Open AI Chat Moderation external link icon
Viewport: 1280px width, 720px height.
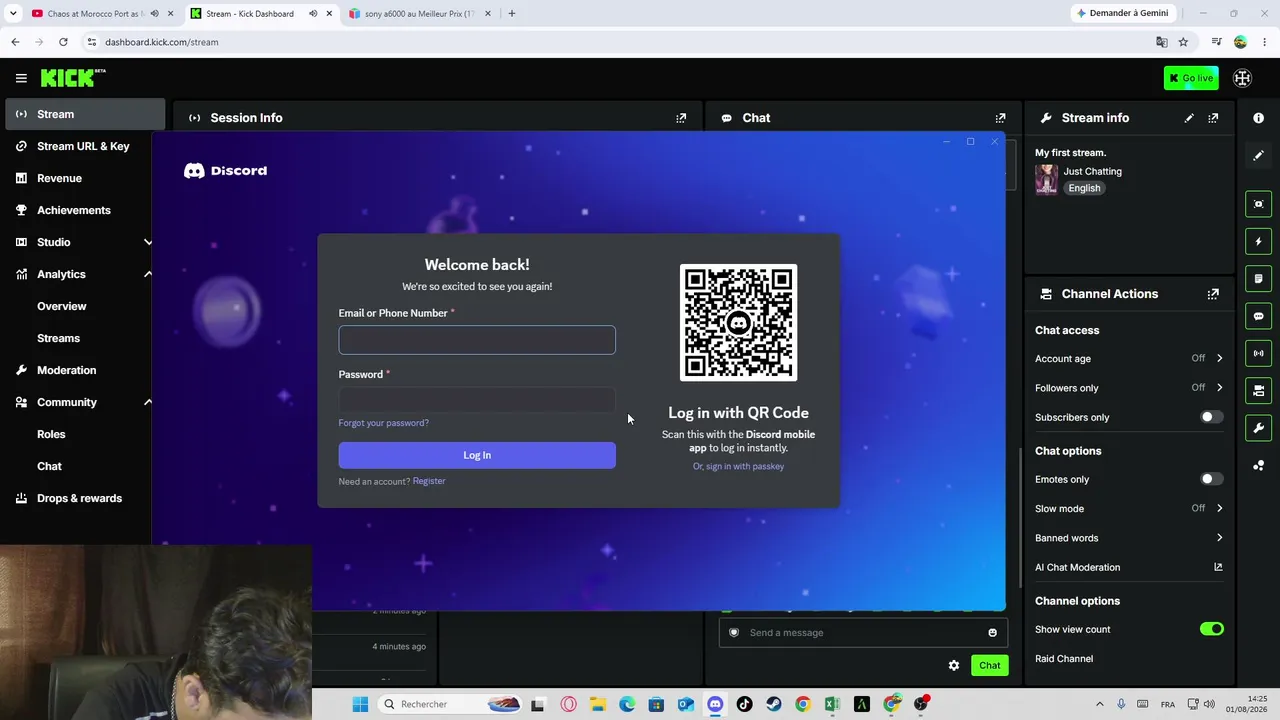tap(1218, 567)
